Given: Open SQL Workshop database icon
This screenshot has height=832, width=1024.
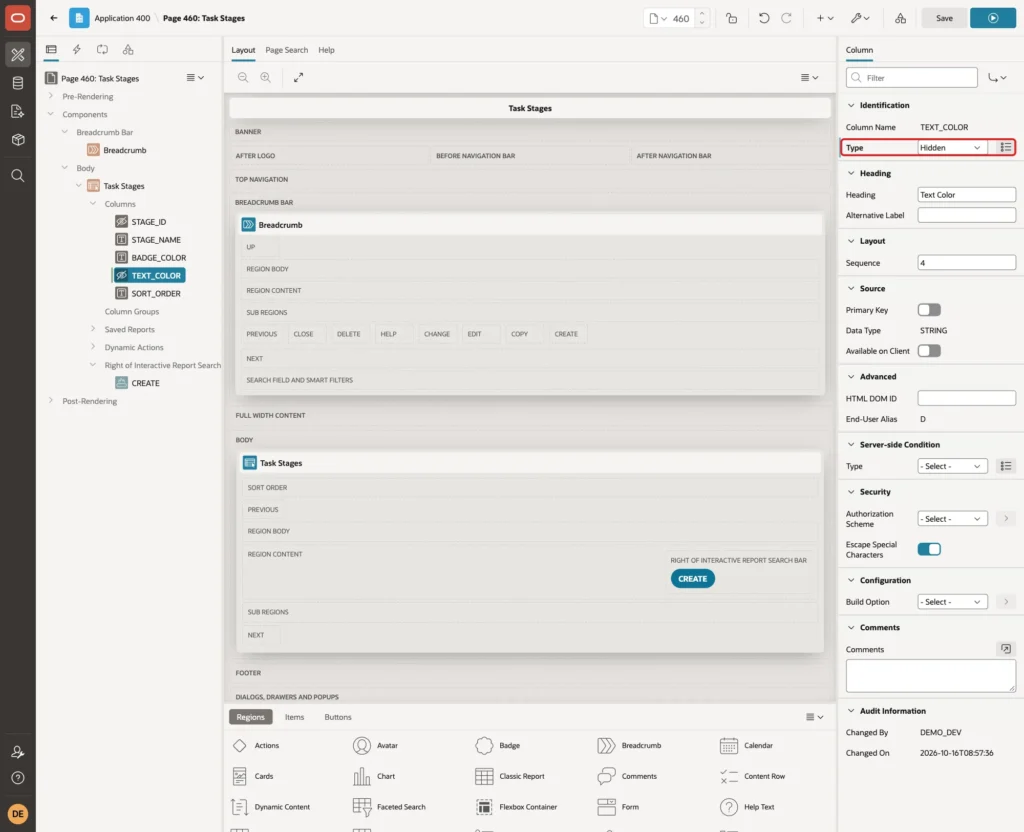Looking at the screenshot, I should (18, 83).
